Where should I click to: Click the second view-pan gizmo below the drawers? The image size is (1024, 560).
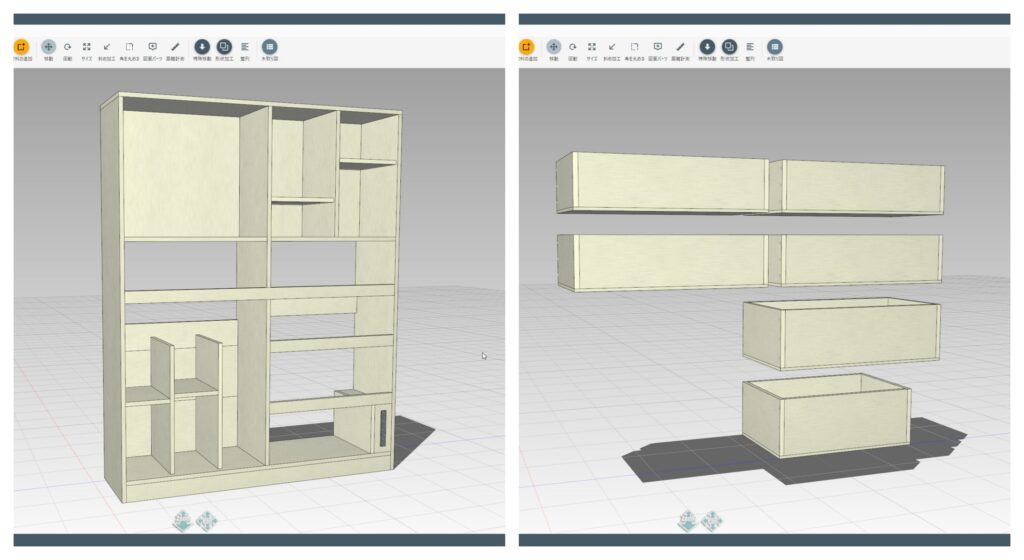pos(713,520)
